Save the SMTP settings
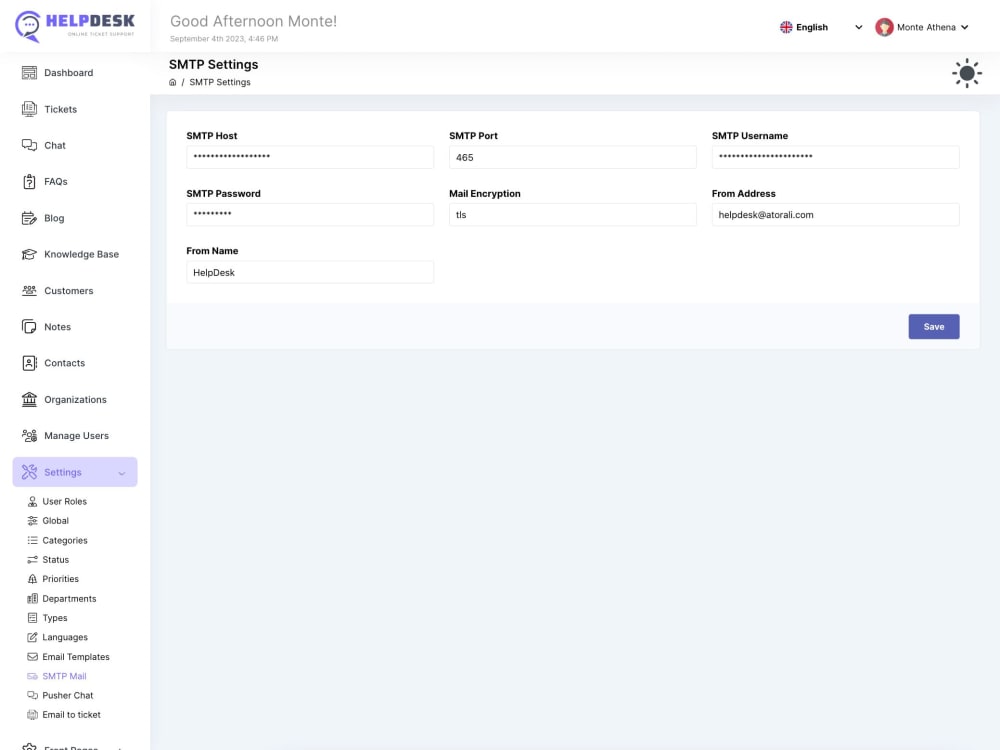Viewport: 1000px width, 750px height. pyautogui.click(x=934, y=327)
